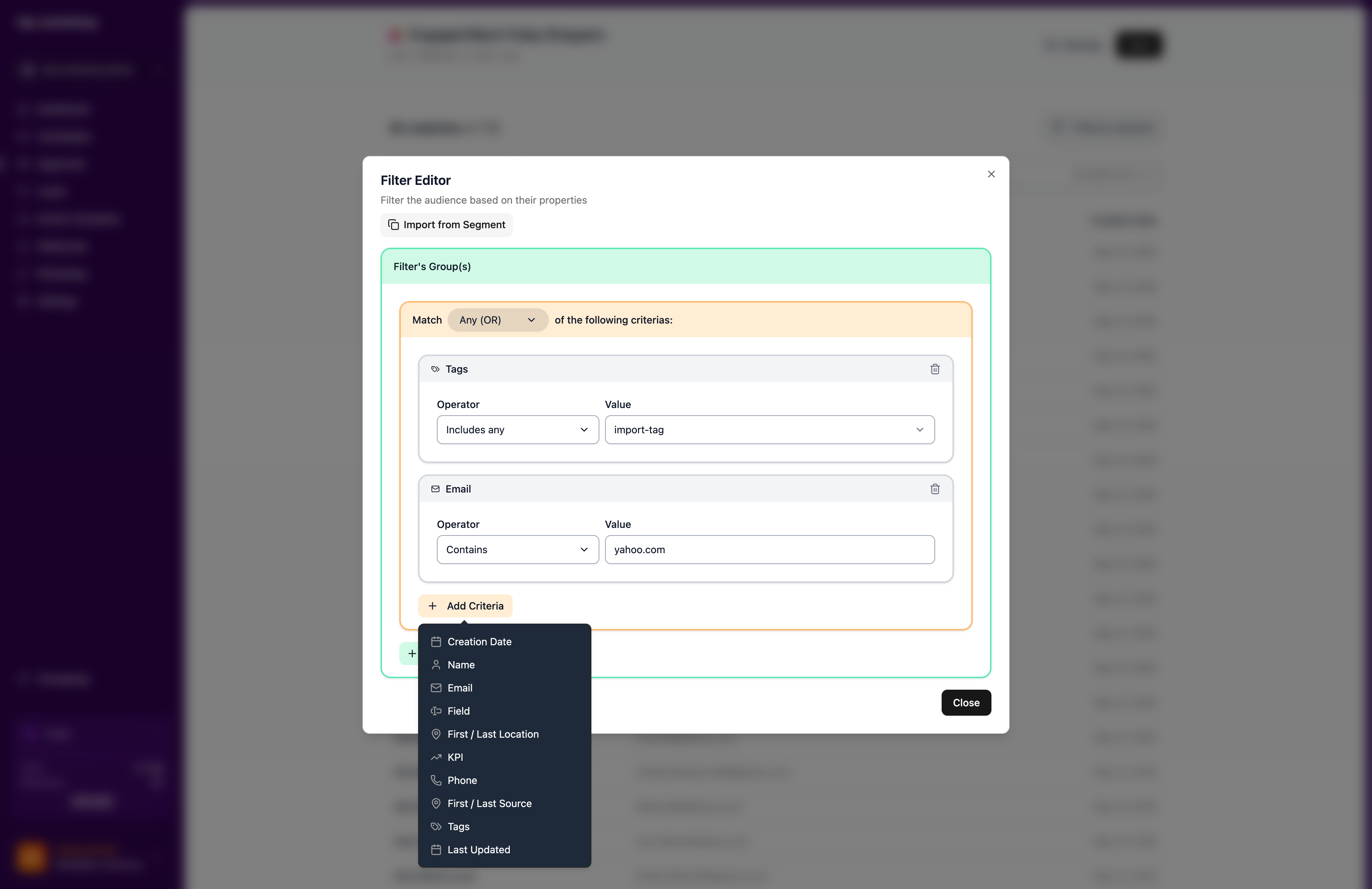Image resolution: width=1372 pixels, height=889 pixels.
Task: Click the plus icon in Add Criteria
Action: 432,606
